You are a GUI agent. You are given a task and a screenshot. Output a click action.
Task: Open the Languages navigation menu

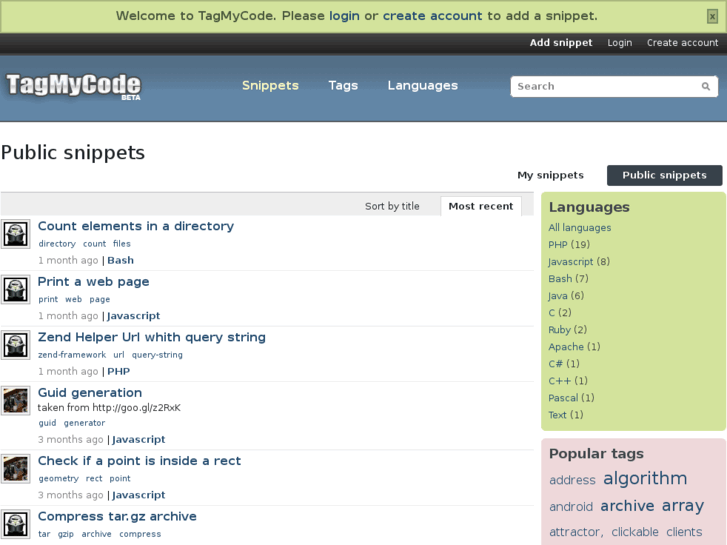(x=423, y=86)
